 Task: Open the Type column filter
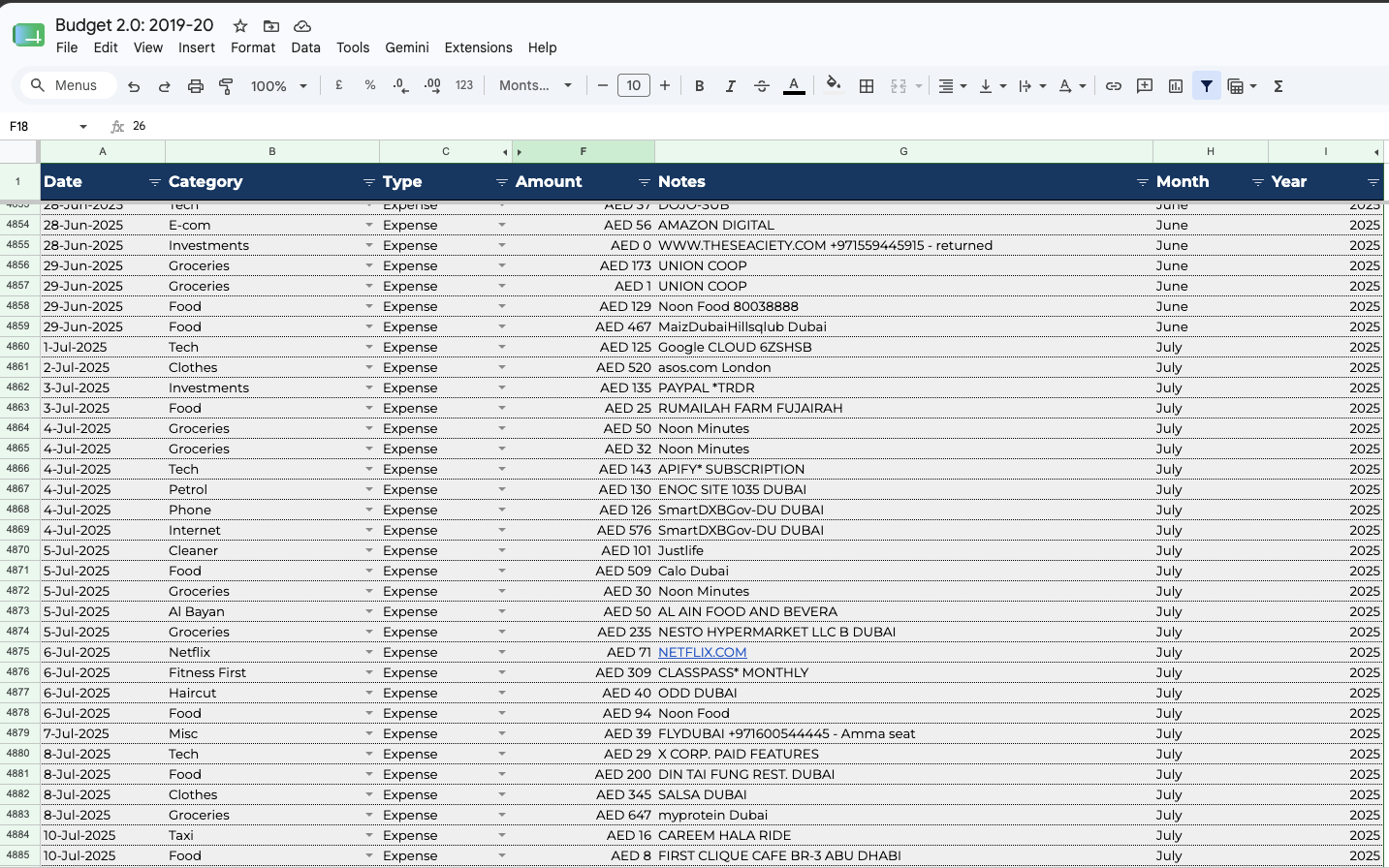[501, 182]
